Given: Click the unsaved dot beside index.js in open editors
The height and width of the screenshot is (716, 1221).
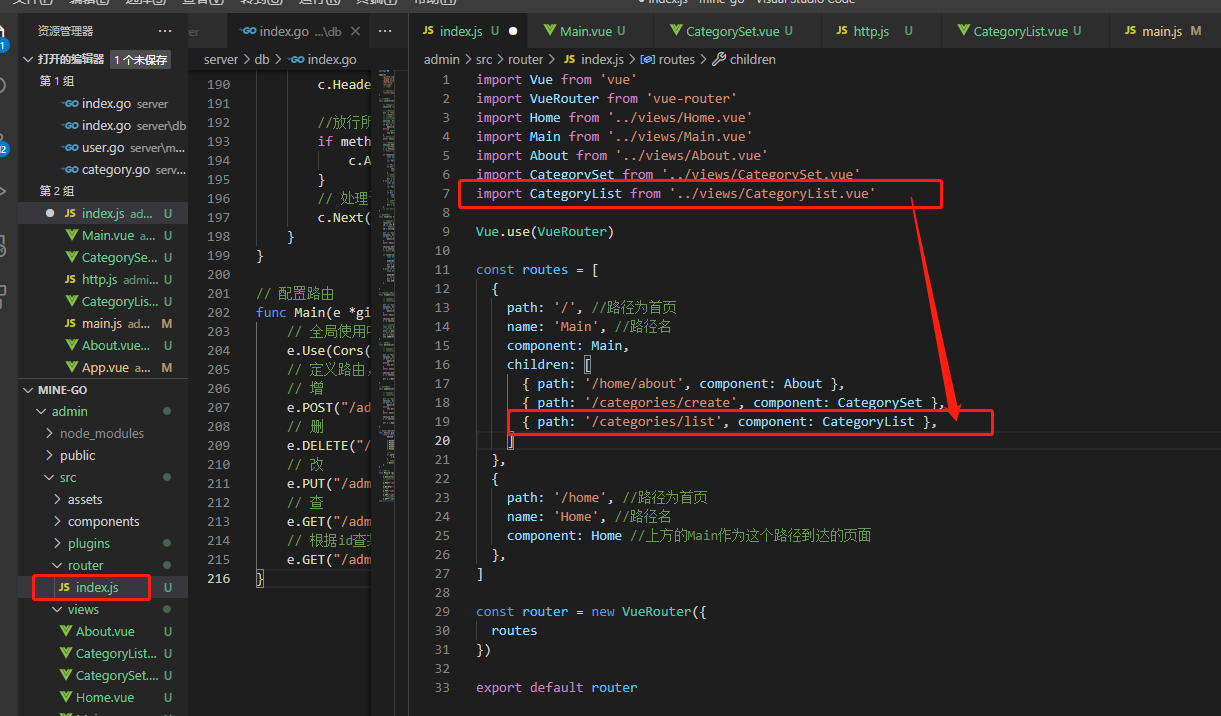Looking at the screenshot, I should tap(50, 214).
